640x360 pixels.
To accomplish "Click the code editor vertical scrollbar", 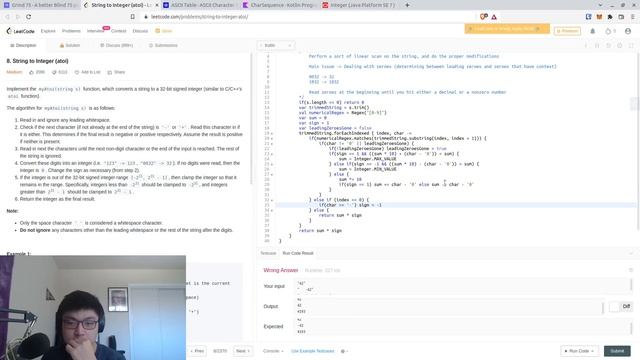I will click(637, 141).
